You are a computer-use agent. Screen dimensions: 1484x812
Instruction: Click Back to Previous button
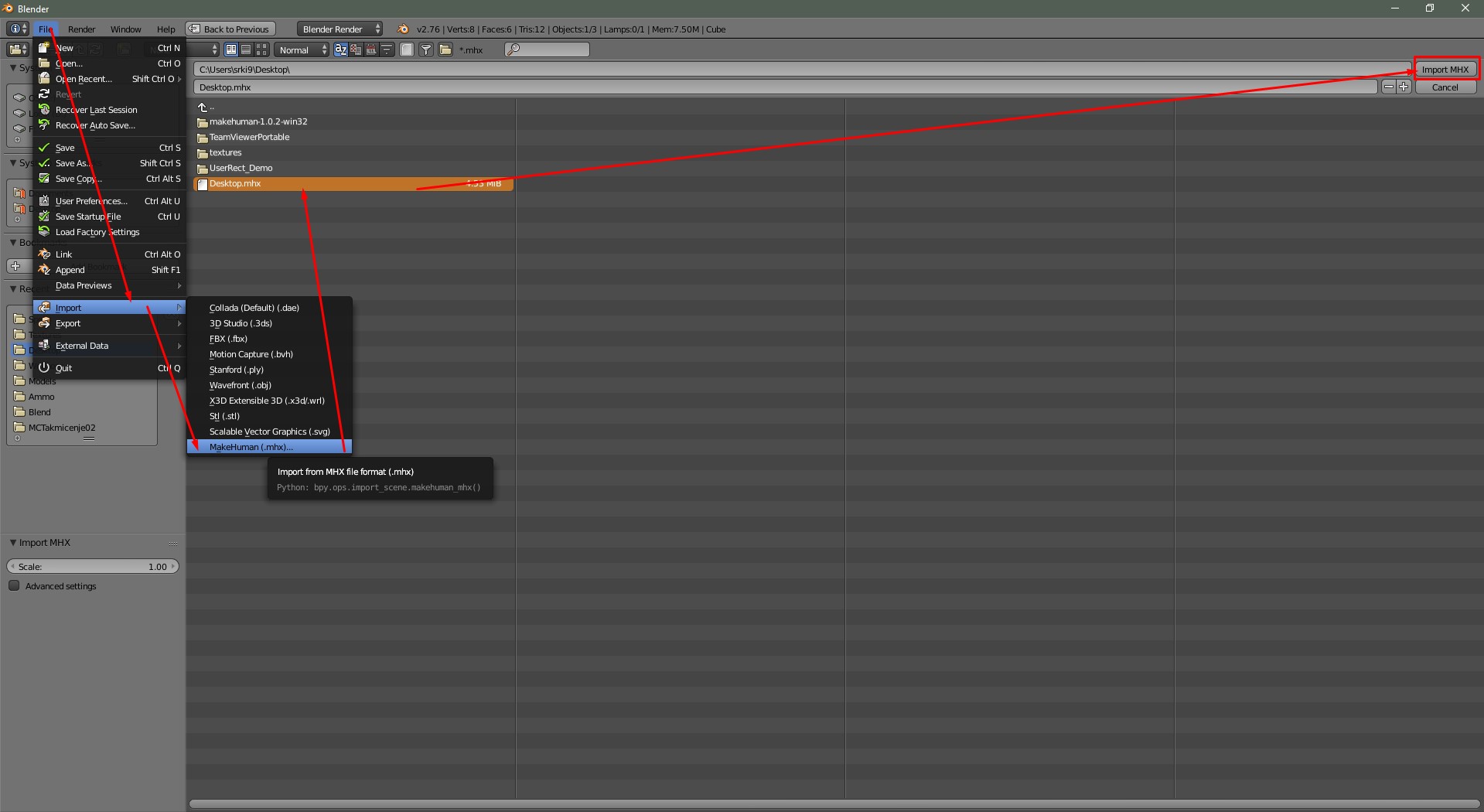229,29
